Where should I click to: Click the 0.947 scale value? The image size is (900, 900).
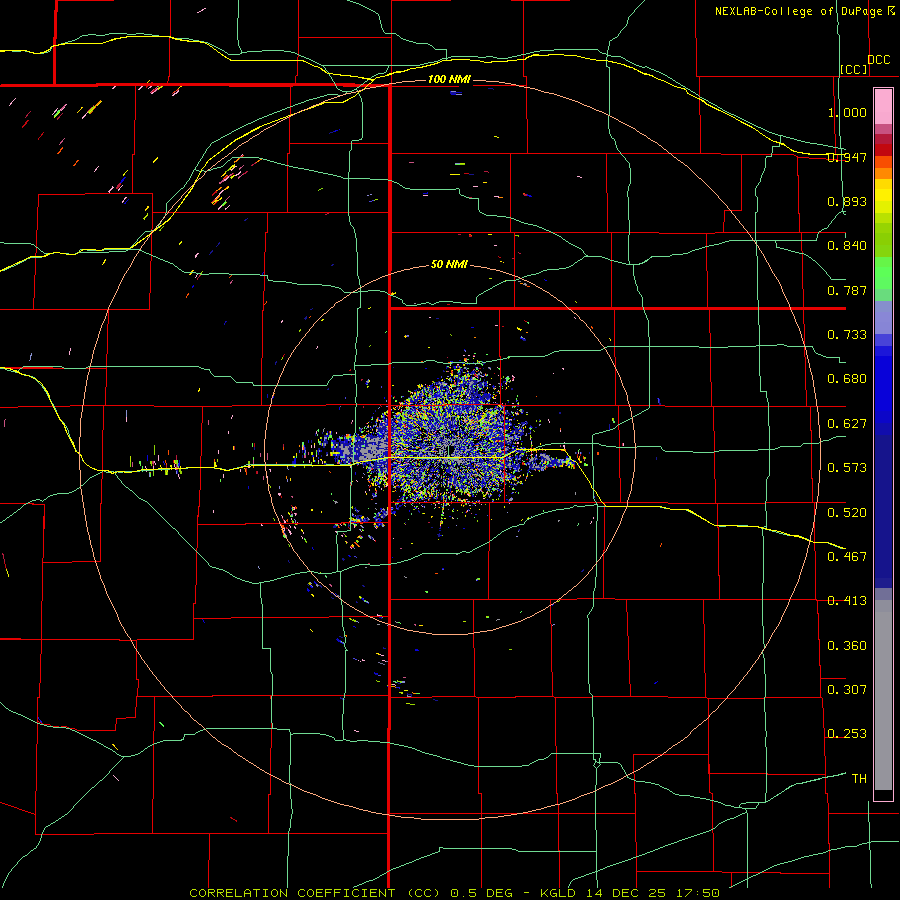pos(847,157)
